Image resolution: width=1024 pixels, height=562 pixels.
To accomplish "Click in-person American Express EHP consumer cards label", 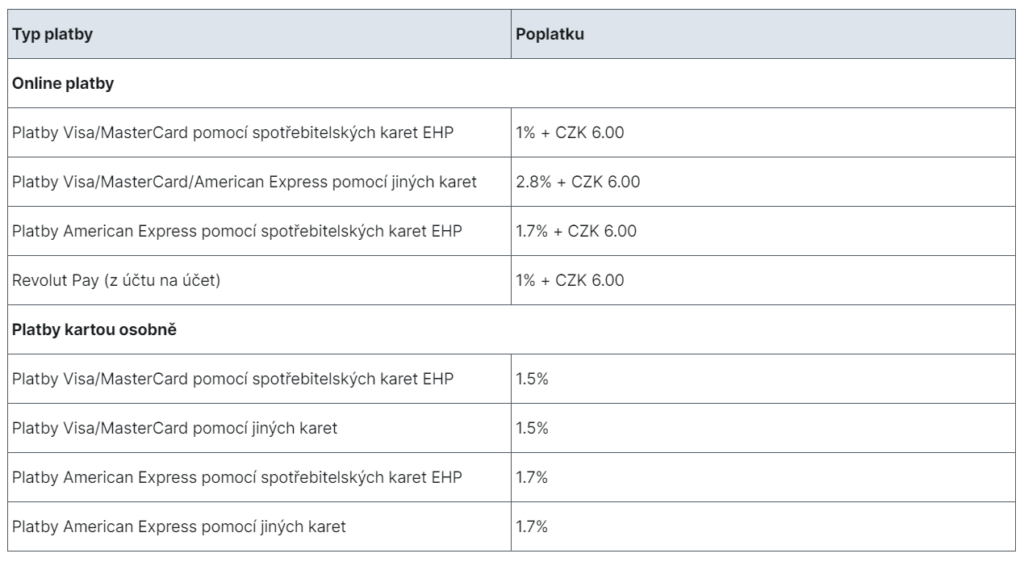I will [237, 477].
